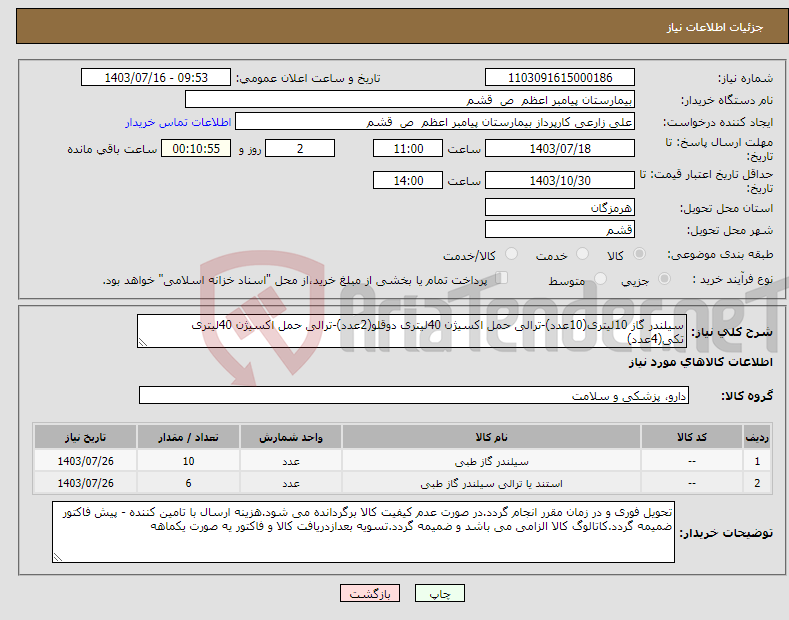The width and height of the screenshot is (789, 620).
Task: Click the need date in the استند یا ترالی row
Action: tap(85, 483)
